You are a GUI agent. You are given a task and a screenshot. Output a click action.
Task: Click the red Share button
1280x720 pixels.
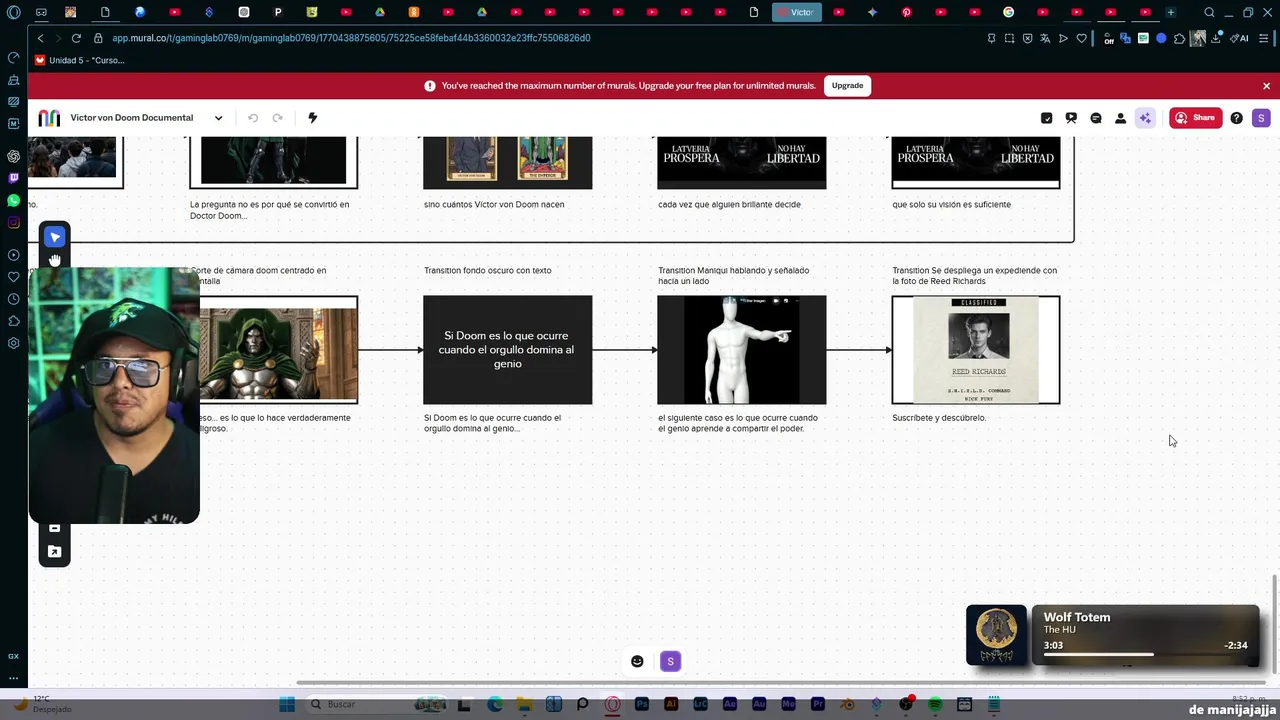[1196, 118]
